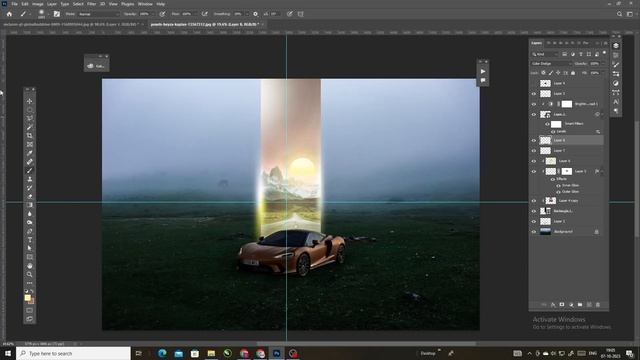640x360 pixels.
Task: Delete layer trash icon in Layers panel
Action: (598, 304)
